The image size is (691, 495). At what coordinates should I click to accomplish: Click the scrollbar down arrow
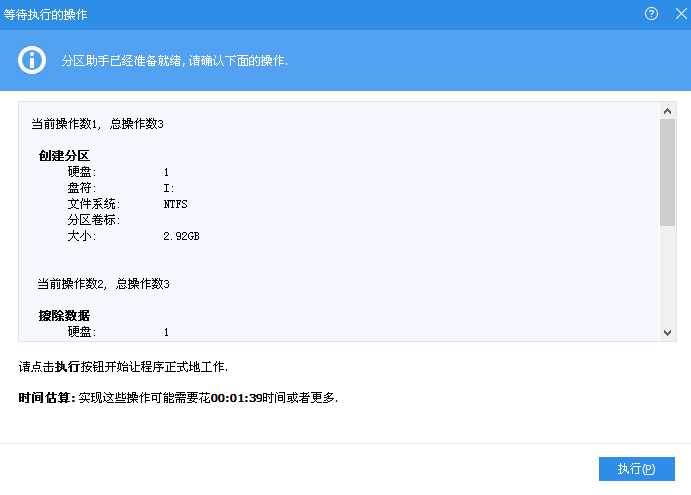pos(667,333)
